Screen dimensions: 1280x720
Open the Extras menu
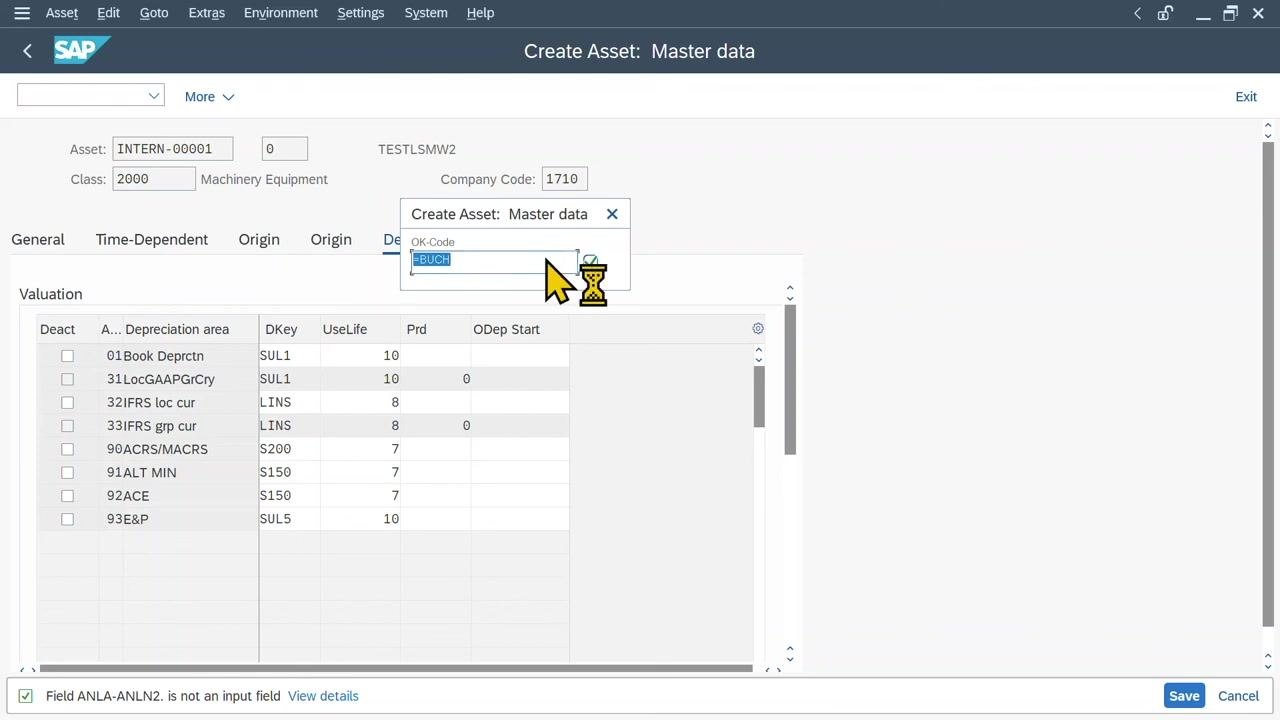(x=206, y=13)
